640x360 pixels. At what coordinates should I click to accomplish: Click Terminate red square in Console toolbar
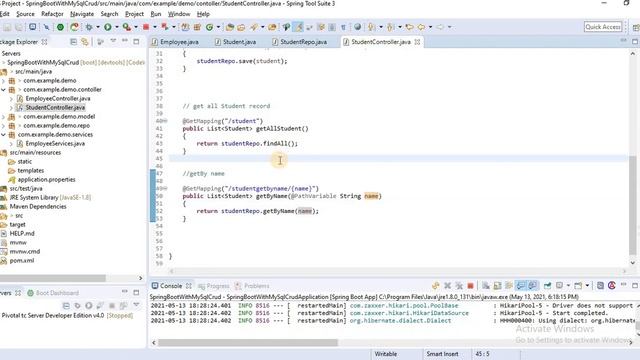click(471, 286)
